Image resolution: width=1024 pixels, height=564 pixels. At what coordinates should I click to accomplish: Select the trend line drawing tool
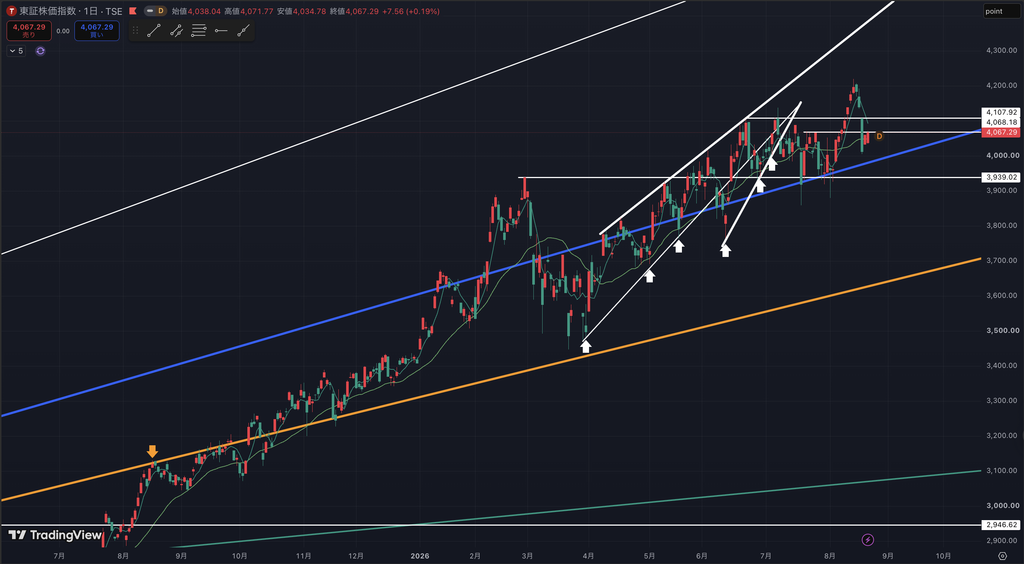coord(154,31)
